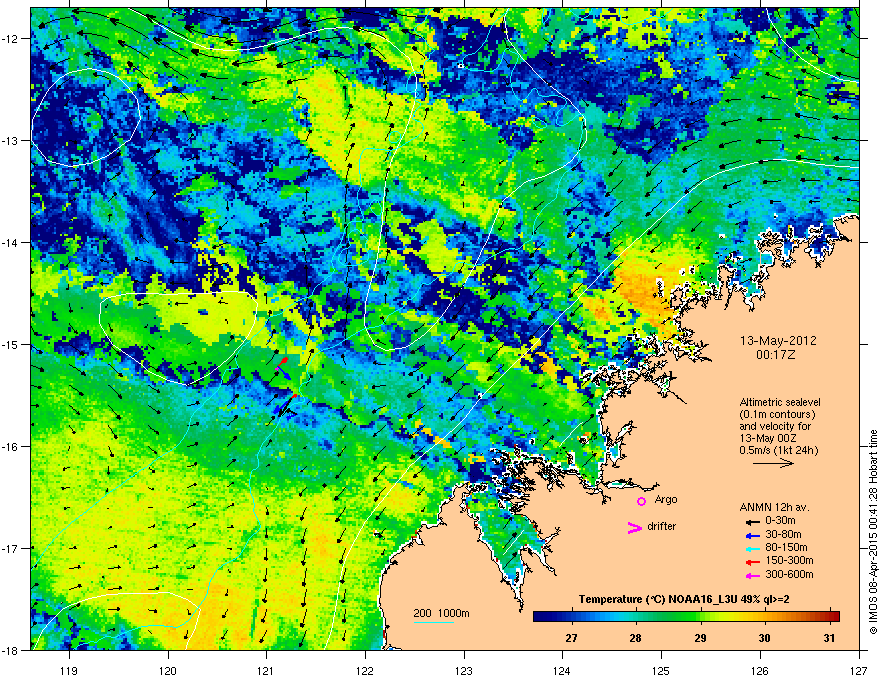The height and width of the screenshot is (680, 880).
Task: Click the 'ANMN 12h av.' legend heading
Action: (774, 507)
